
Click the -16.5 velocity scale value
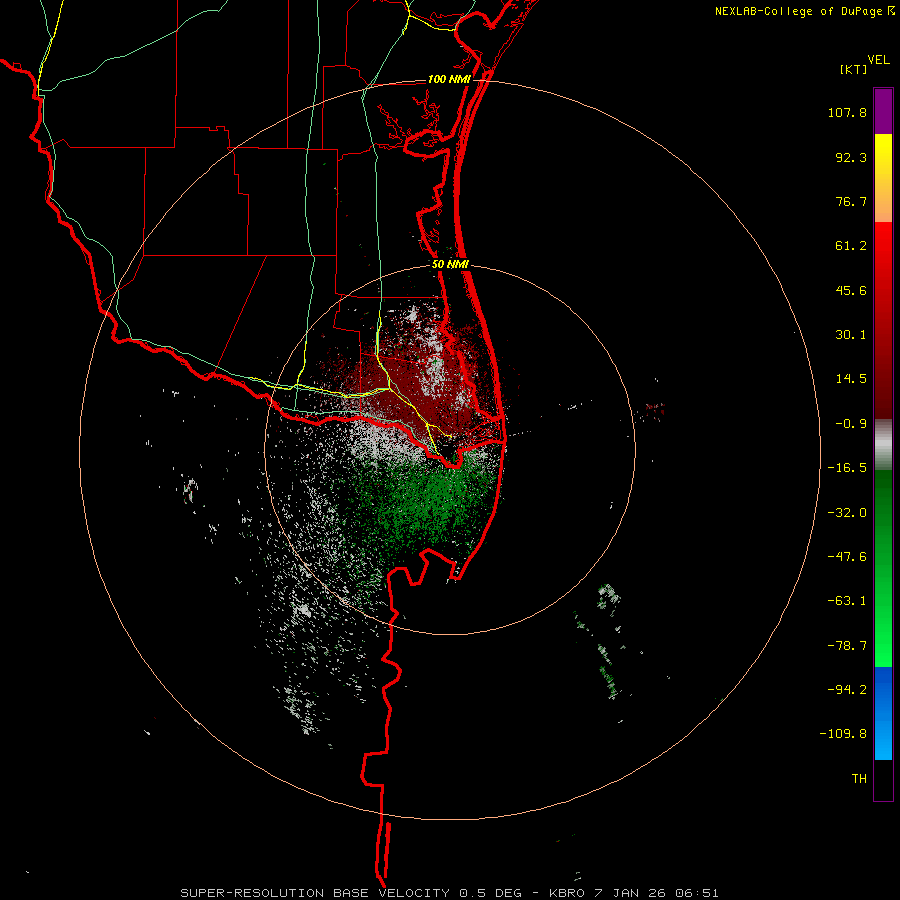point(847,468)
